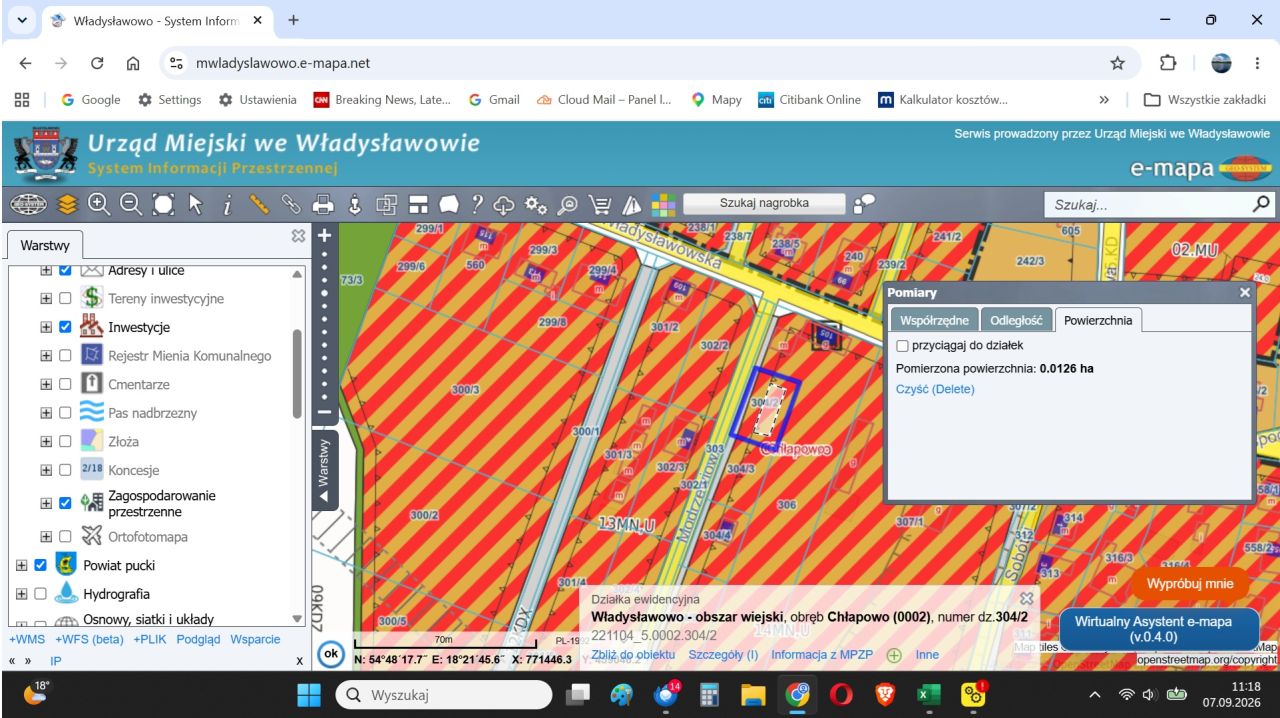Select the polygon shape tool
This screenshot has height=718, width=1280.
pos(449,204)
